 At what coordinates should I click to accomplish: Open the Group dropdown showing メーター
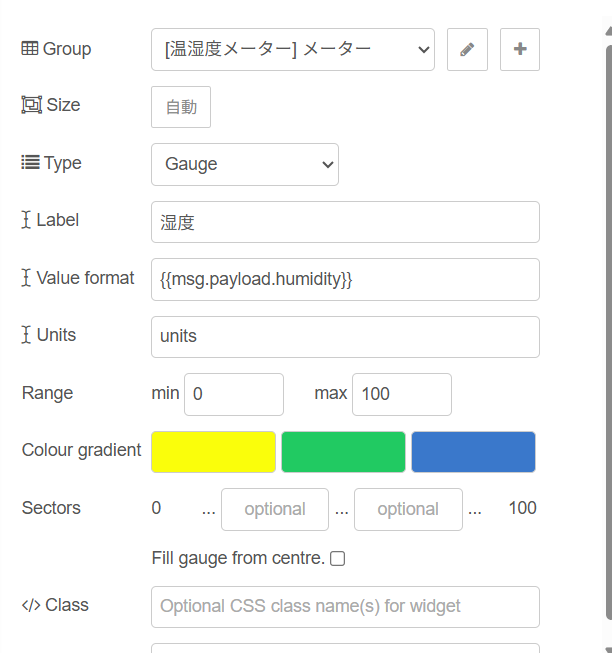293,50
